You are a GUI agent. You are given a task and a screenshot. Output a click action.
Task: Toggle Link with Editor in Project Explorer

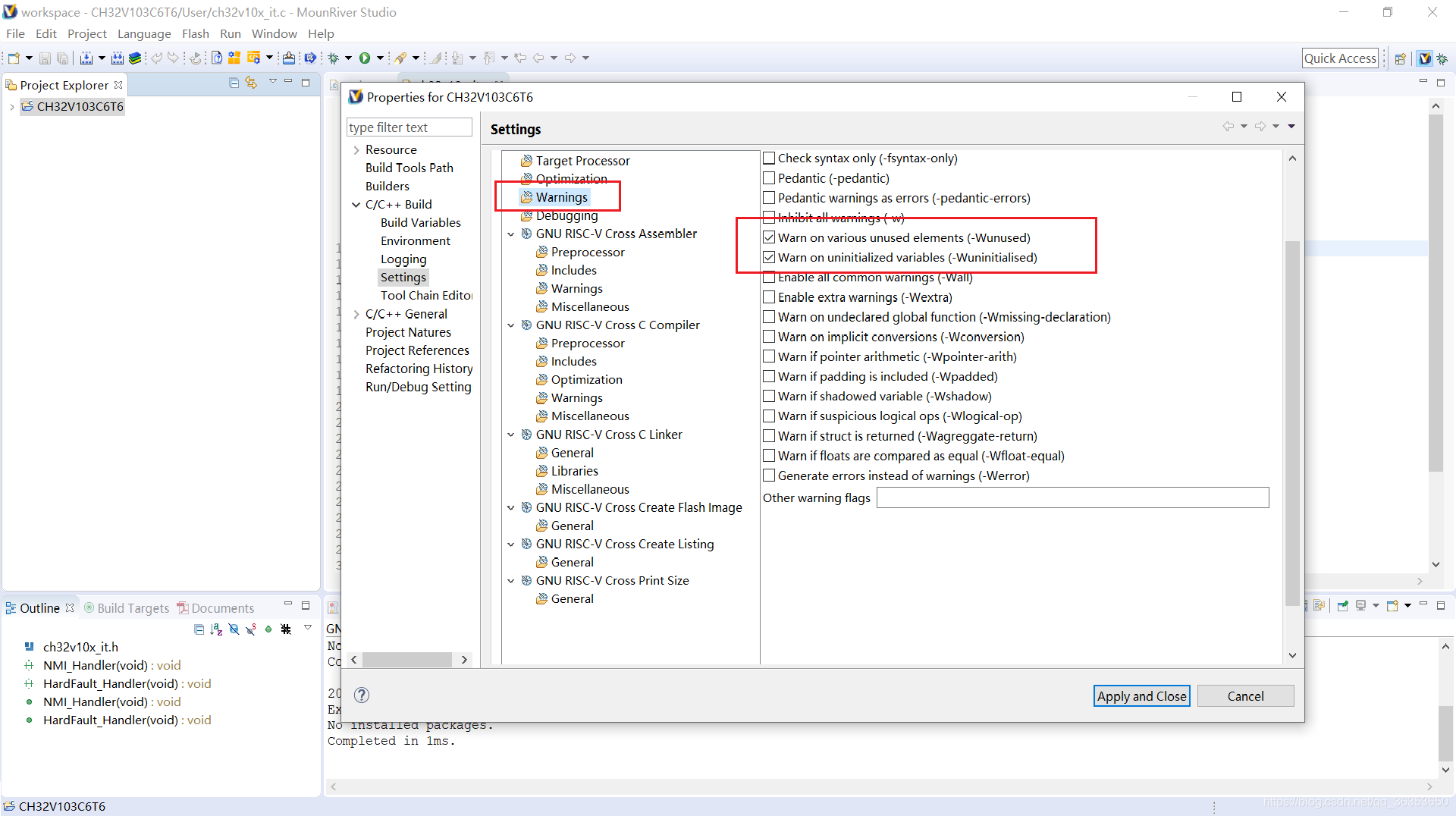click(x=251, y=83)
